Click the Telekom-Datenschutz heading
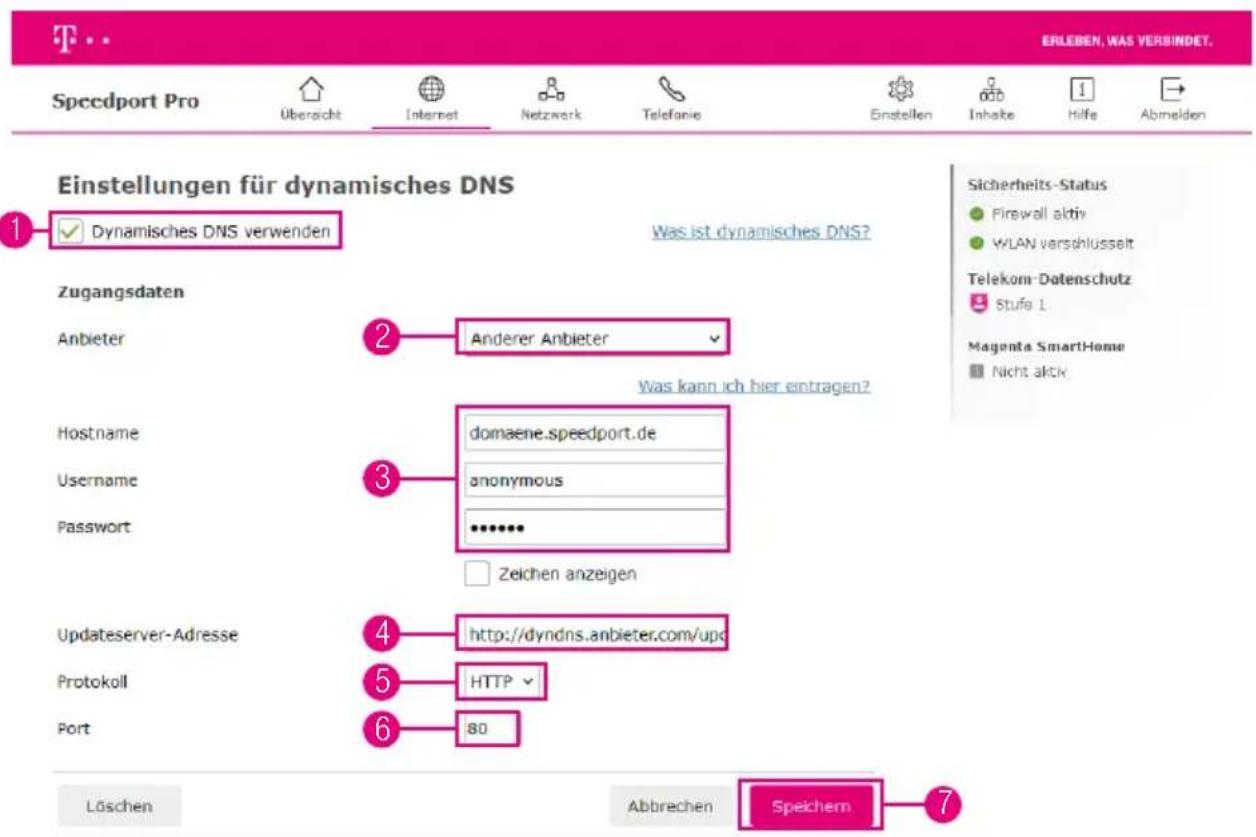Viewport: 1256px width, 837px height. [x=1049, y=279]
